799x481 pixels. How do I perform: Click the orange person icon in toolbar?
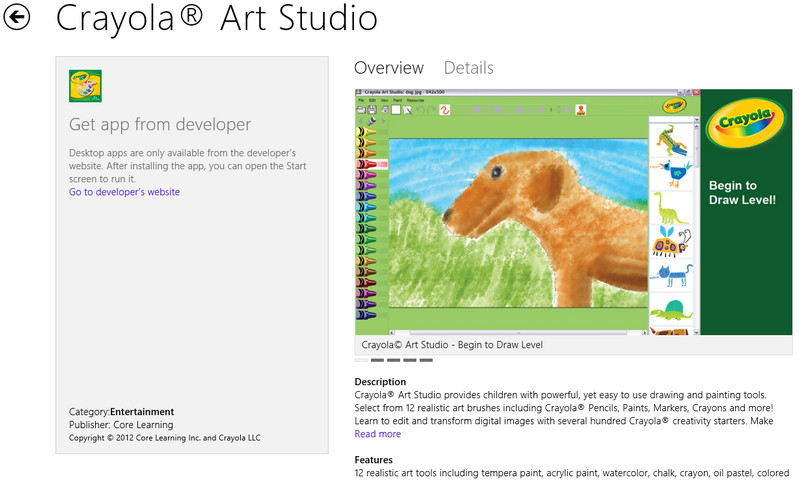[x=580, y=109]
